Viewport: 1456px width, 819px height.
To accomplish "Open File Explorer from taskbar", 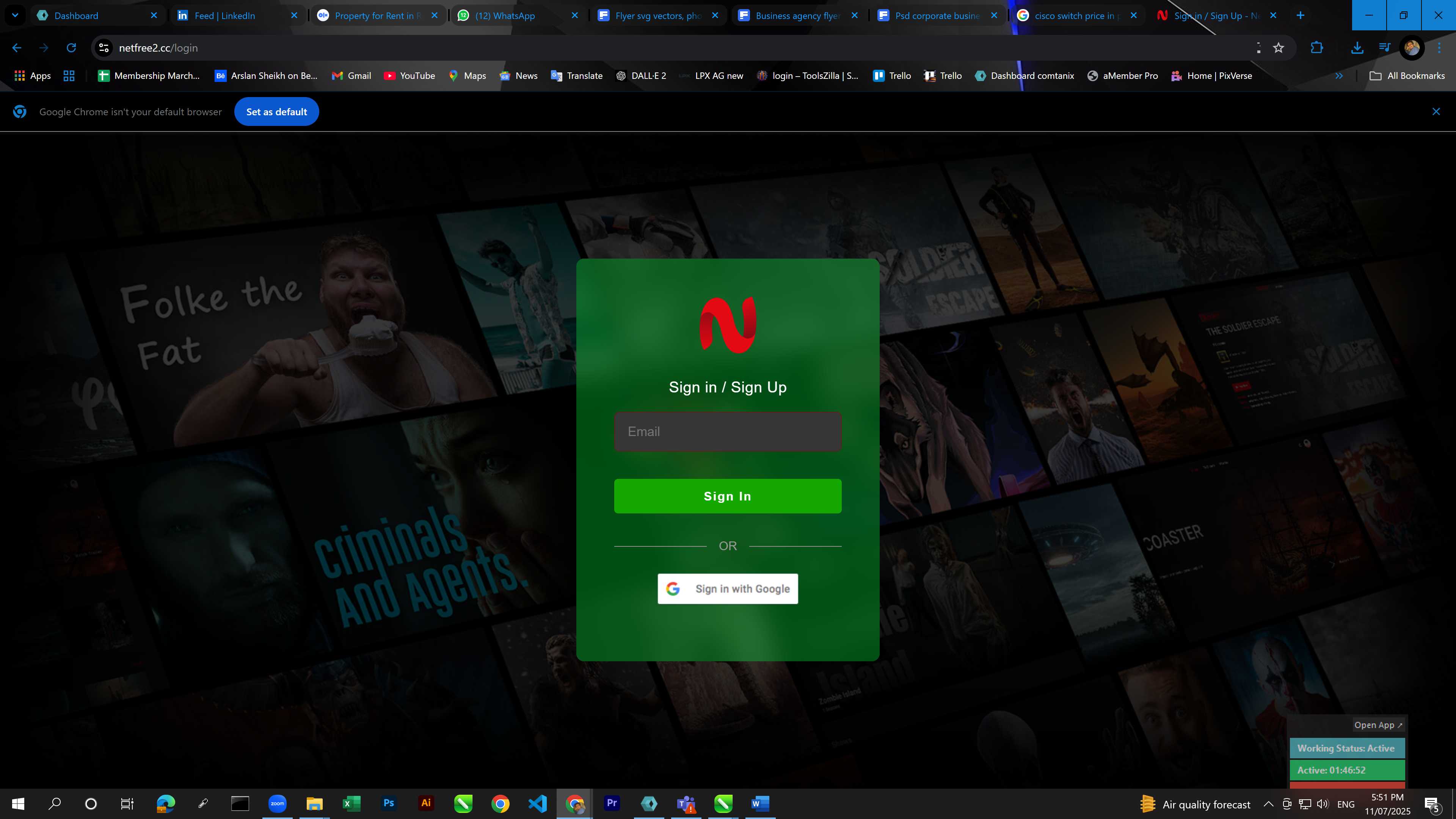I will pyautogui.click(x=314, y=803).
